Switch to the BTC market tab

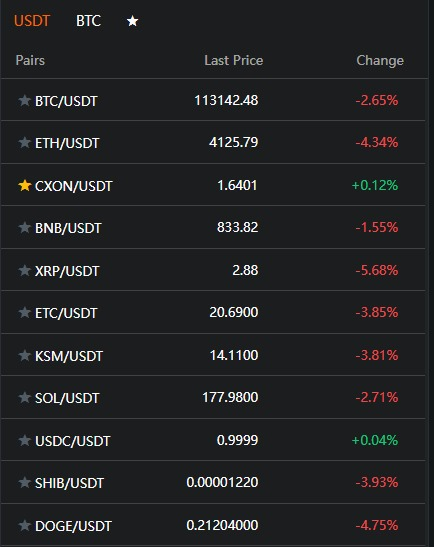(88, 21)
